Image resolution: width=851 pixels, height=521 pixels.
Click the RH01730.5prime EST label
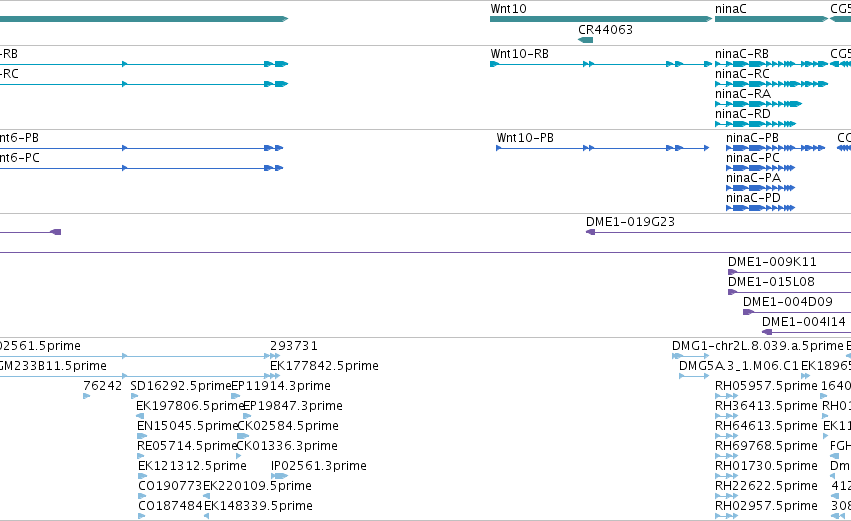click(x=766, y=467)
